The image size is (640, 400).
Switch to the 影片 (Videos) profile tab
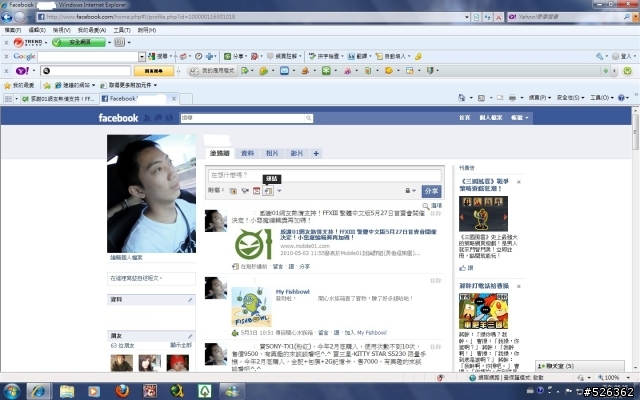pos(297,153)
